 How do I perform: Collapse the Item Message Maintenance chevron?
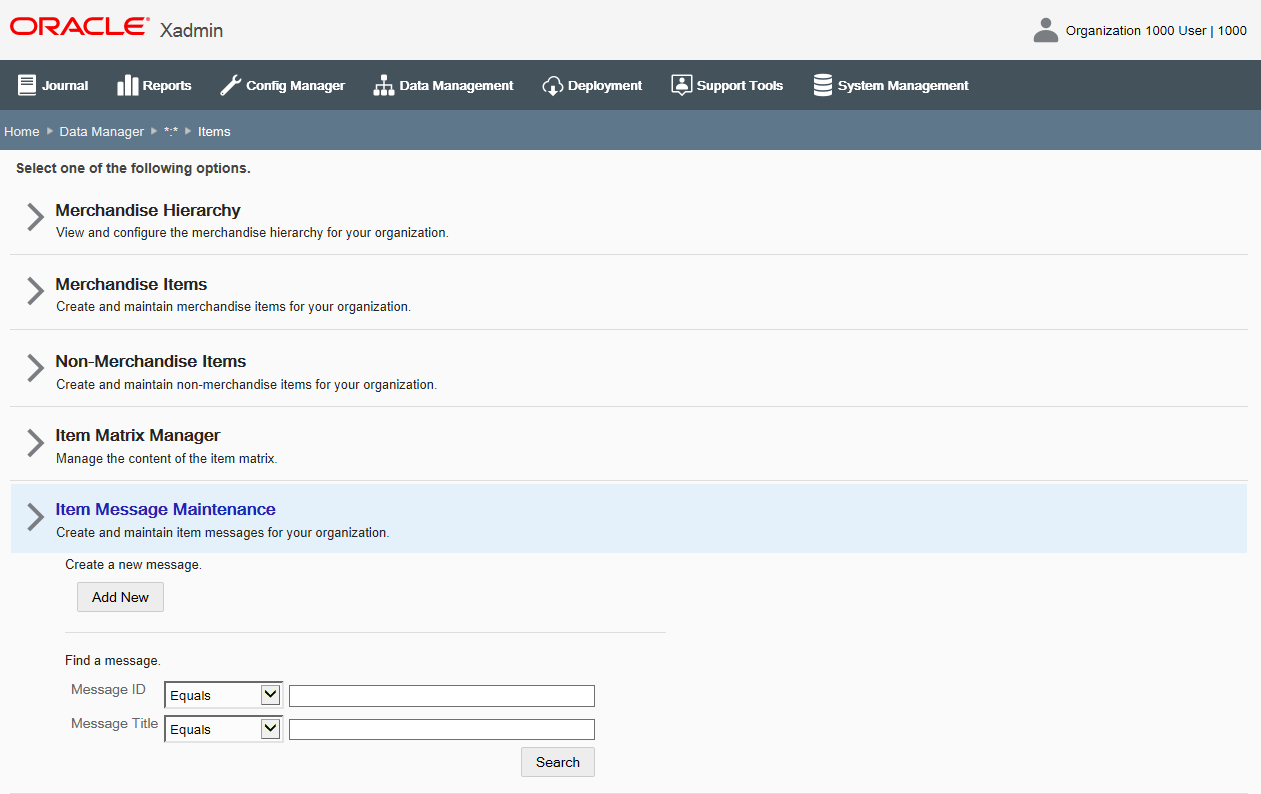click(x=35, y=517)
